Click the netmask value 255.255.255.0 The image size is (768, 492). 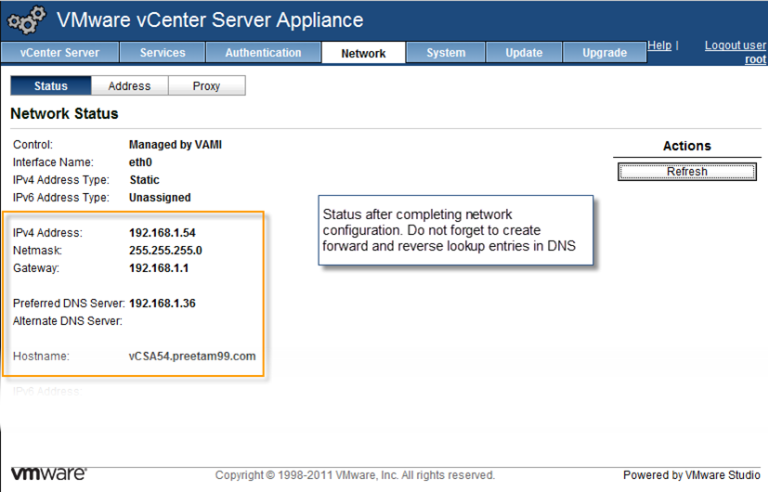tap(166, 250)
